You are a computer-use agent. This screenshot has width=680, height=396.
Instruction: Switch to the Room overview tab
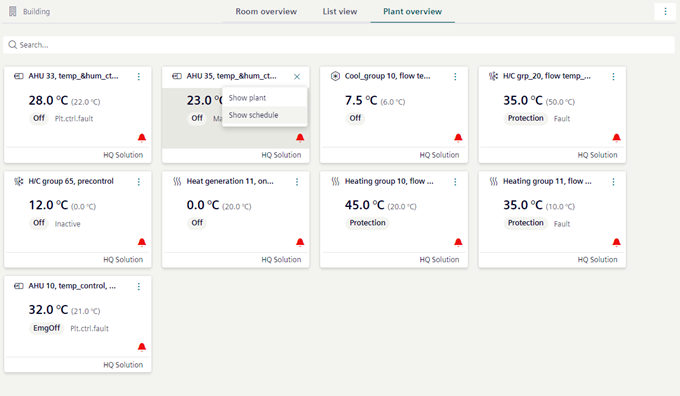coord(266,12)
